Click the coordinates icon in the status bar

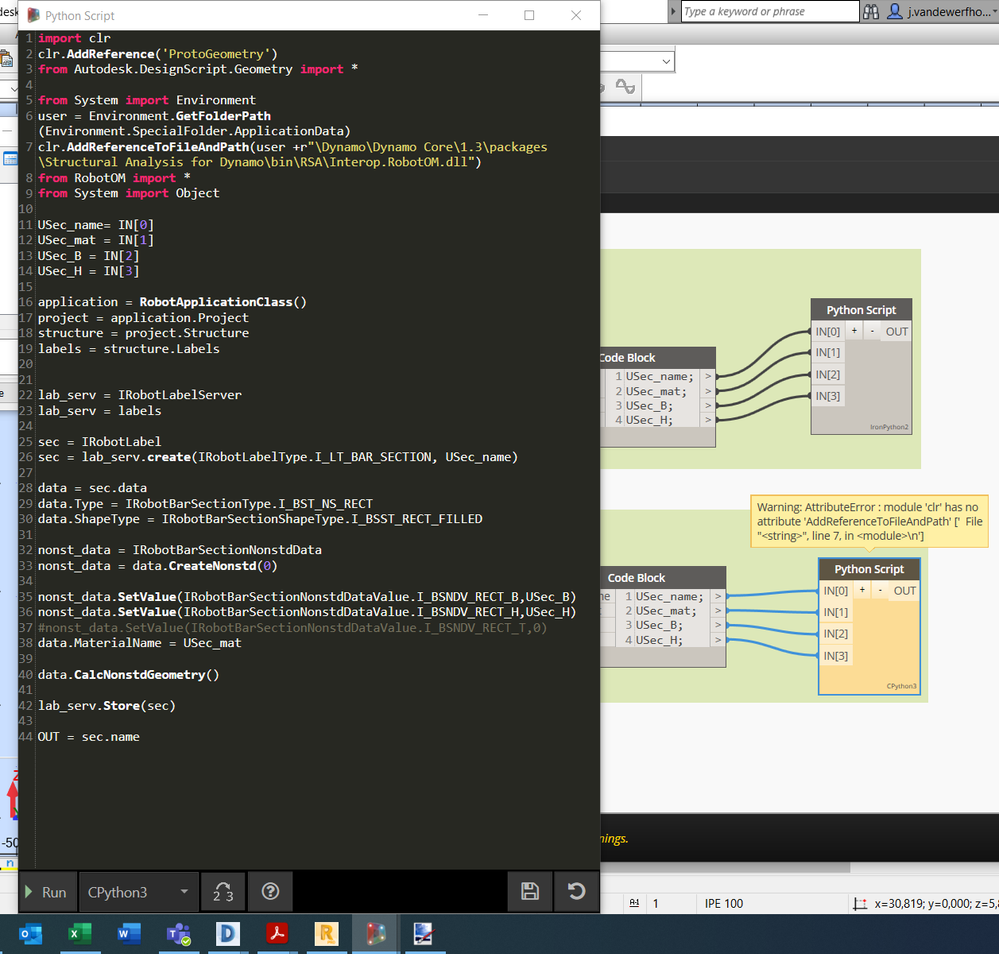pos(859,904)
